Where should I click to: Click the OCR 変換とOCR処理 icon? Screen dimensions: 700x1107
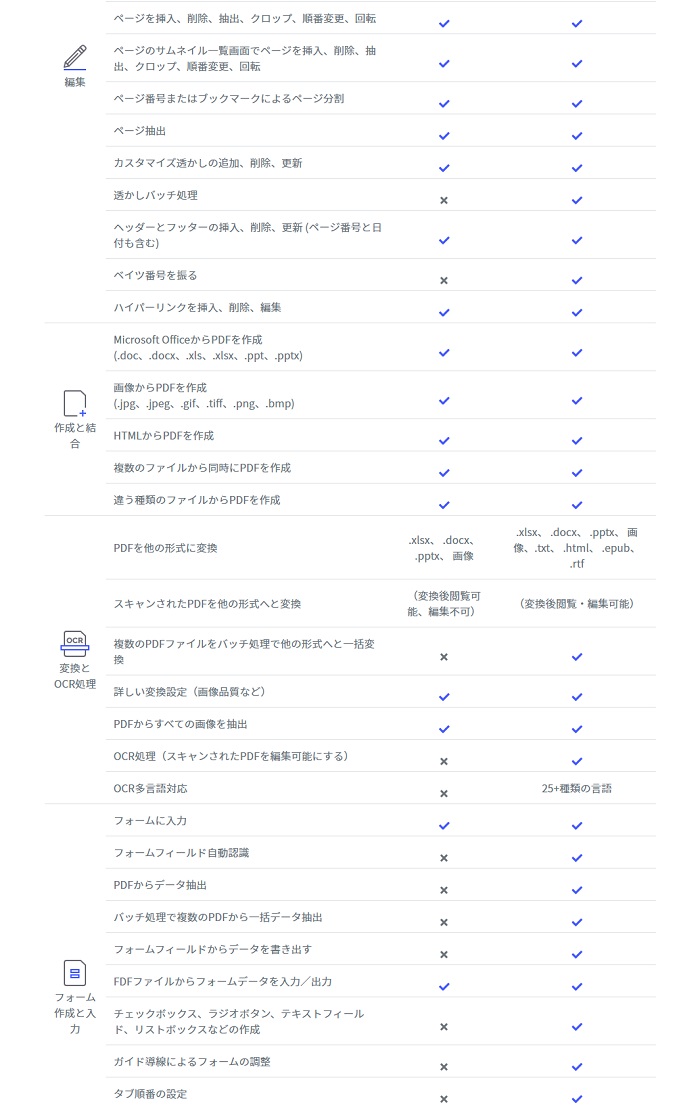pos(75,644)
